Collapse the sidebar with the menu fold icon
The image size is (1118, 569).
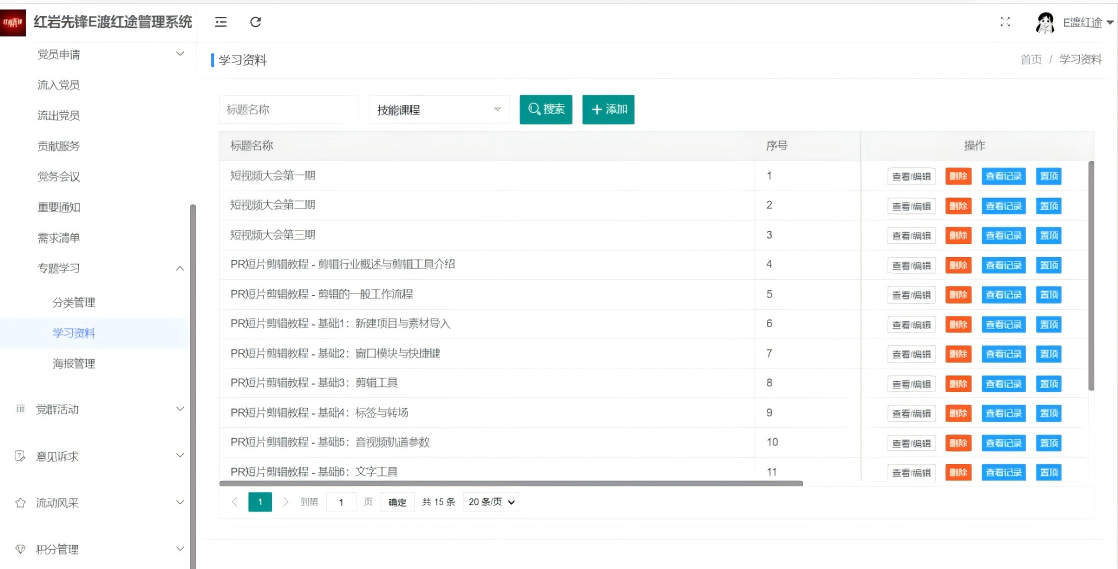pos(221,22)
